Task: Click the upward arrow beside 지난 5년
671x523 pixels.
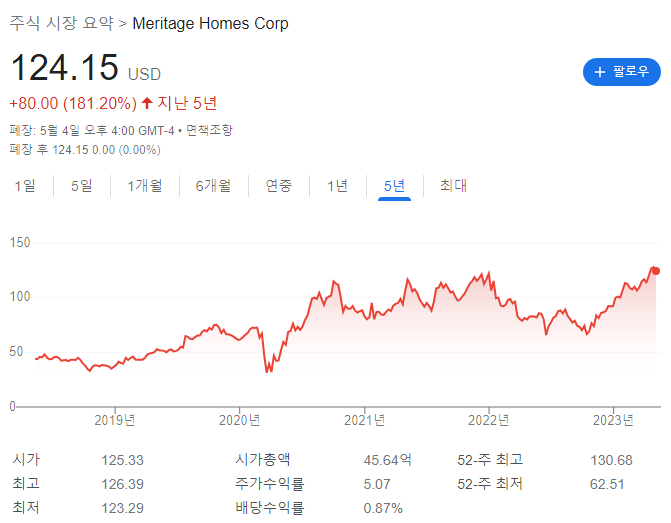Action: [x=147, y=103]
